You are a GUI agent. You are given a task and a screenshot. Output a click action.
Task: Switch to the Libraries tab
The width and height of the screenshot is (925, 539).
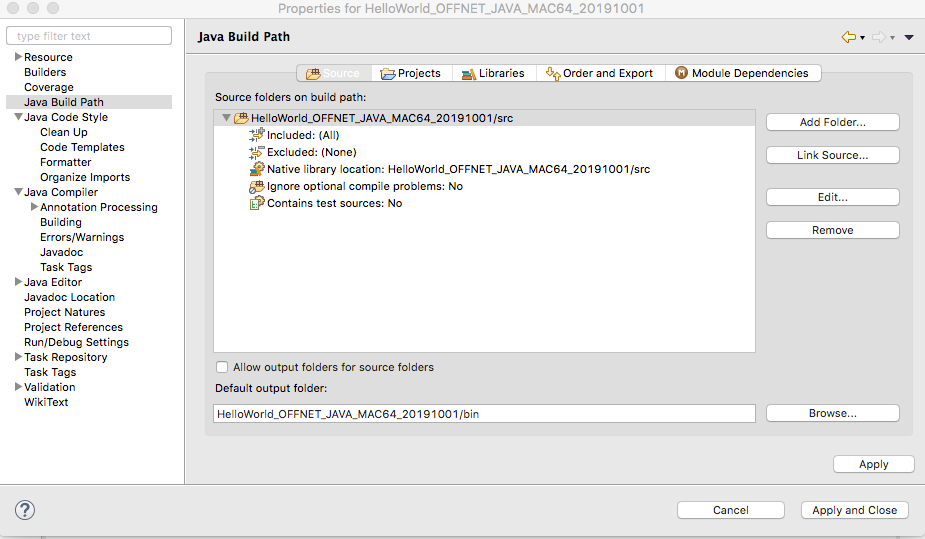pyautogui.click(x=494, y=73)
